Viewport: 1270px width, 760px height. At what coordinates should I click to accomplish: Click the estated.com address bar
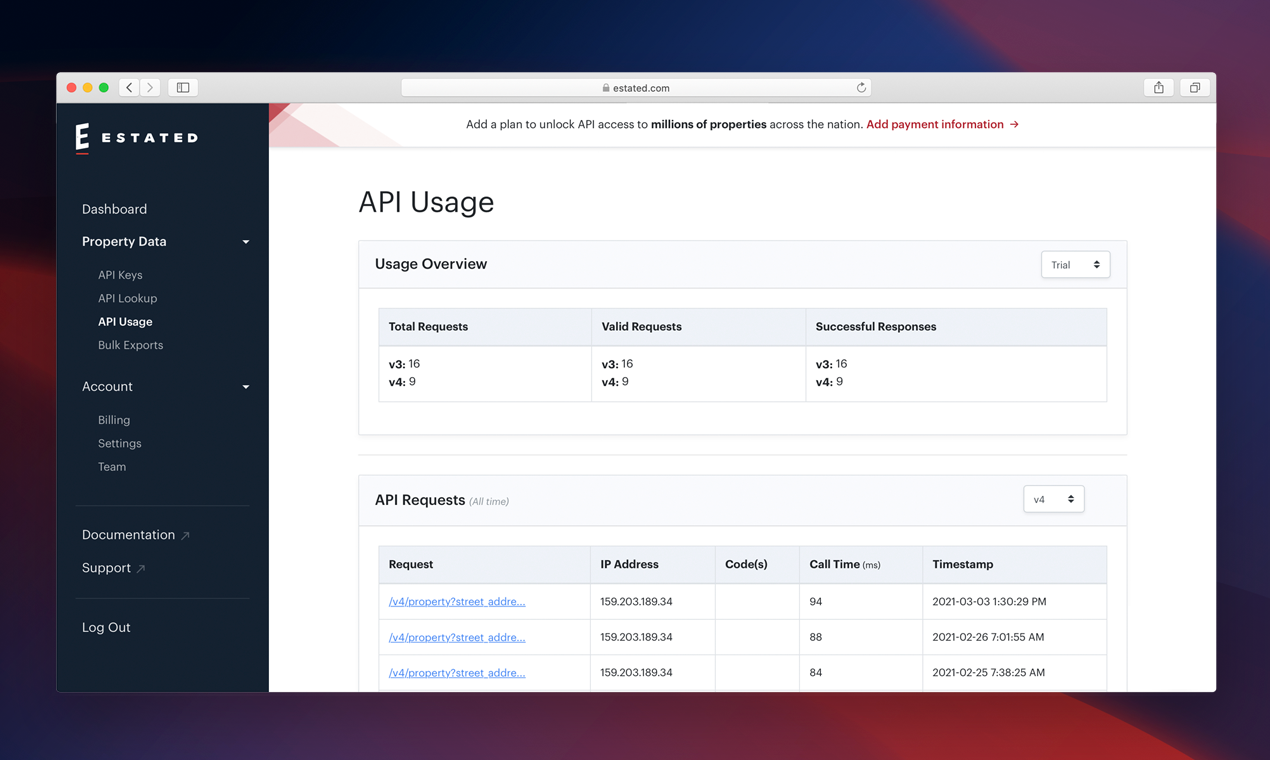[x=636, y=88]
